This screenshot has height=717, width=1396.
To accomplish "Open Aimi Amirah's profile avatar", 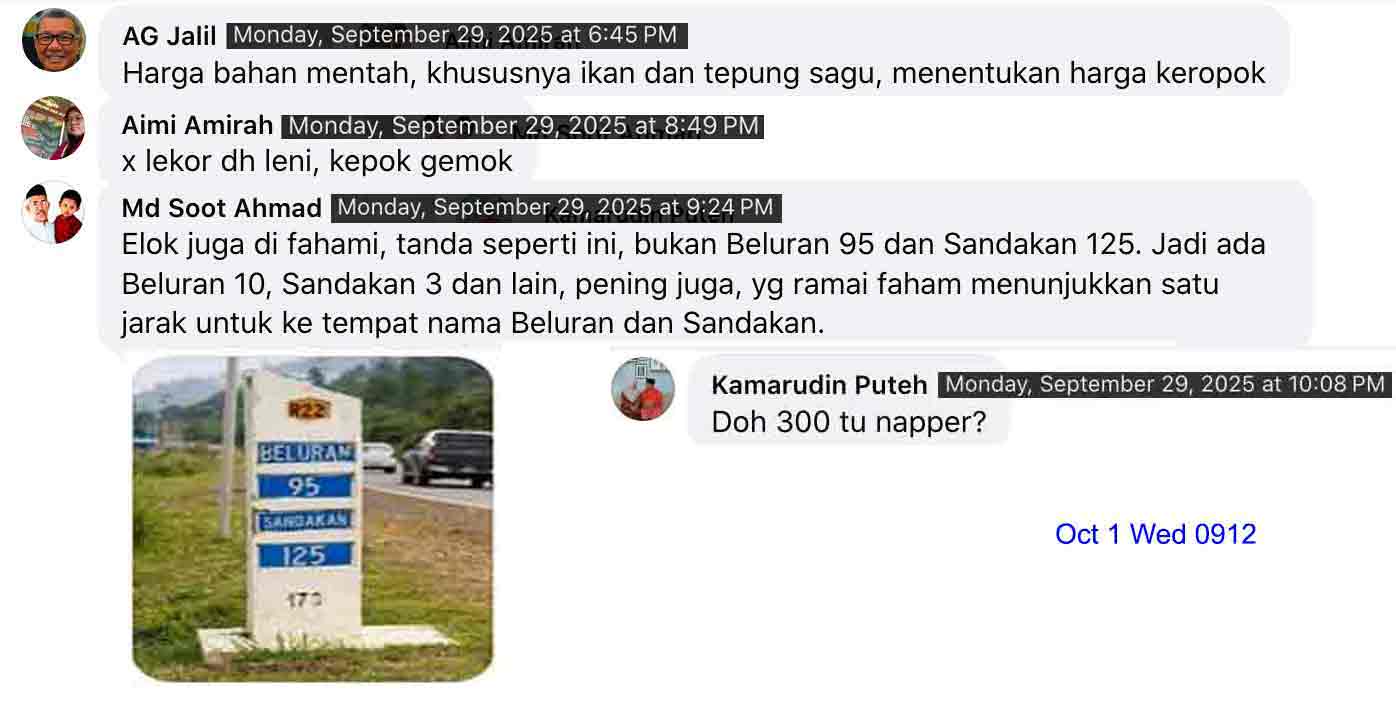I will click(x=54, y=128).
